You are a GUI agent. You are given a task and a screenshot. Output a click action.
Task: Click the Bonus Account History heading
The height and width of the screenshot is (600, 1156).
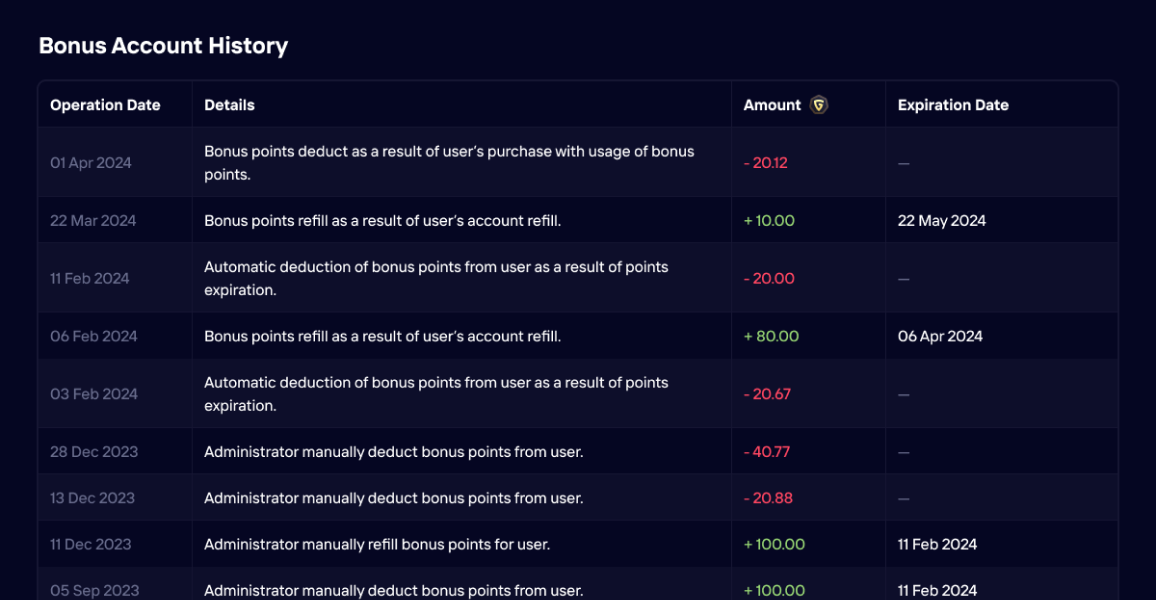pos(163,46)
